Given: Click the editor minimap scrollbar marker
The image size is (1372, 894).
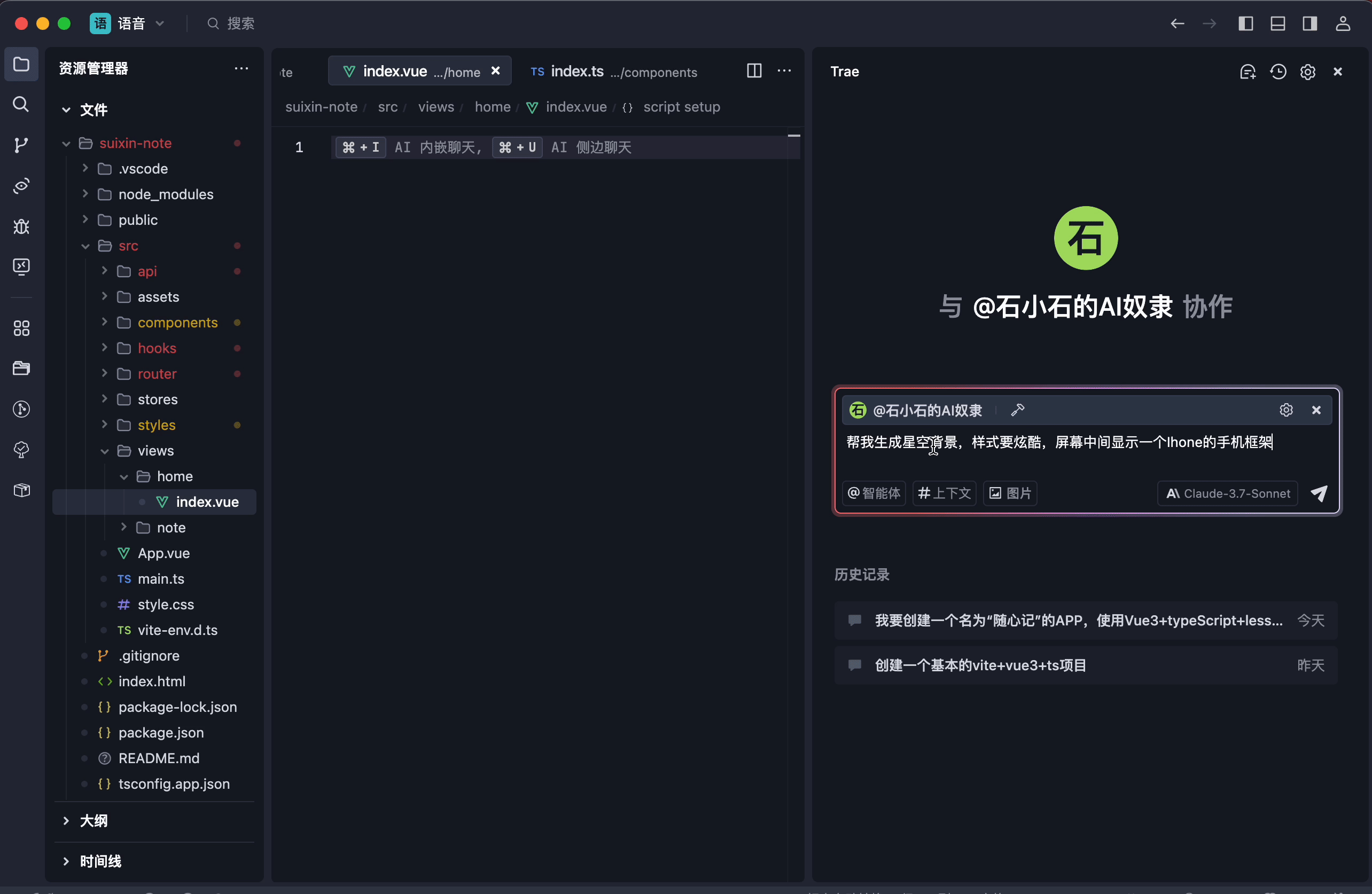Looking at the screenshot, I should coord(794,136).
